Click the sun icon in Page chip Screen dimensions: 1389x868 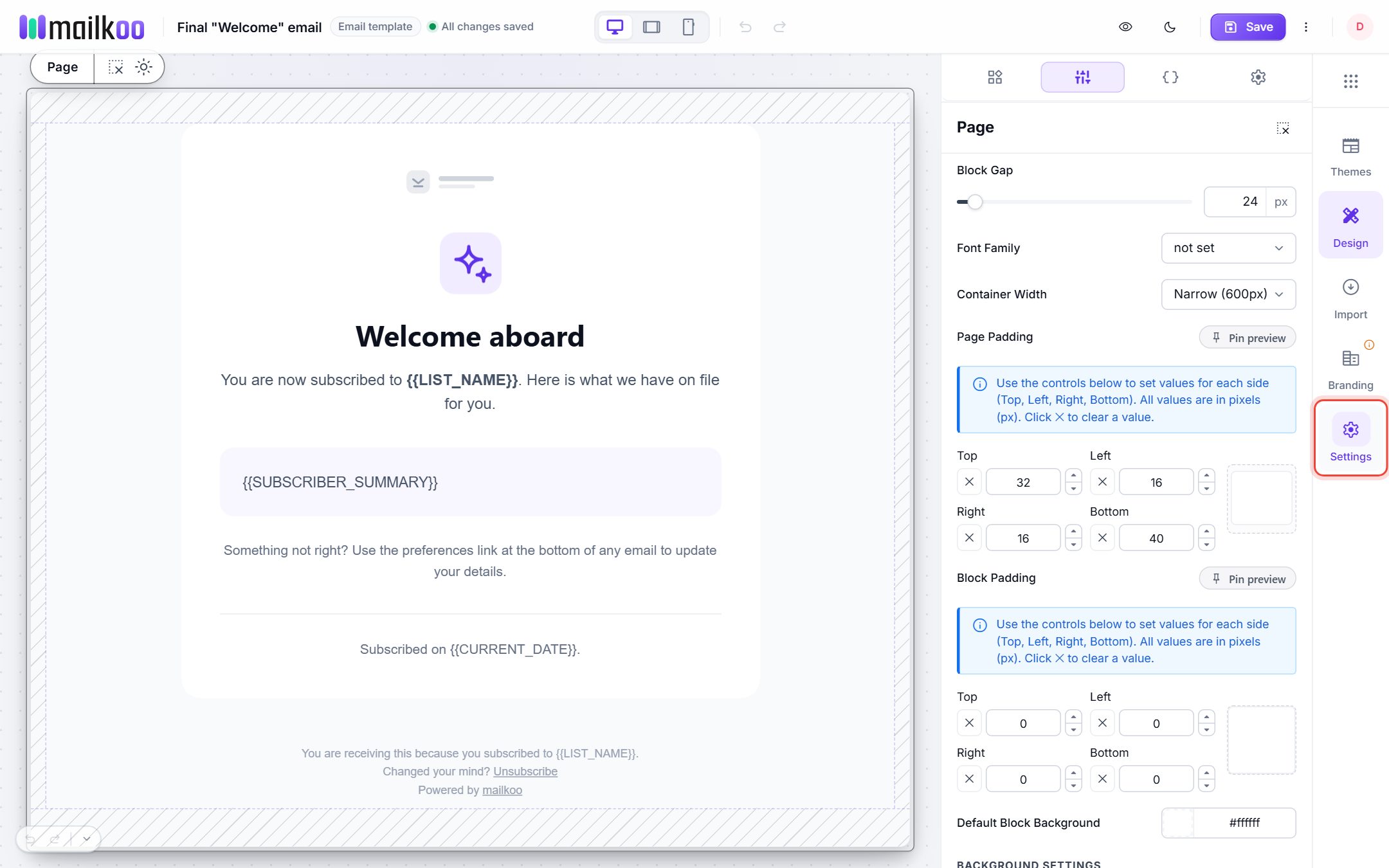[144, 67]
